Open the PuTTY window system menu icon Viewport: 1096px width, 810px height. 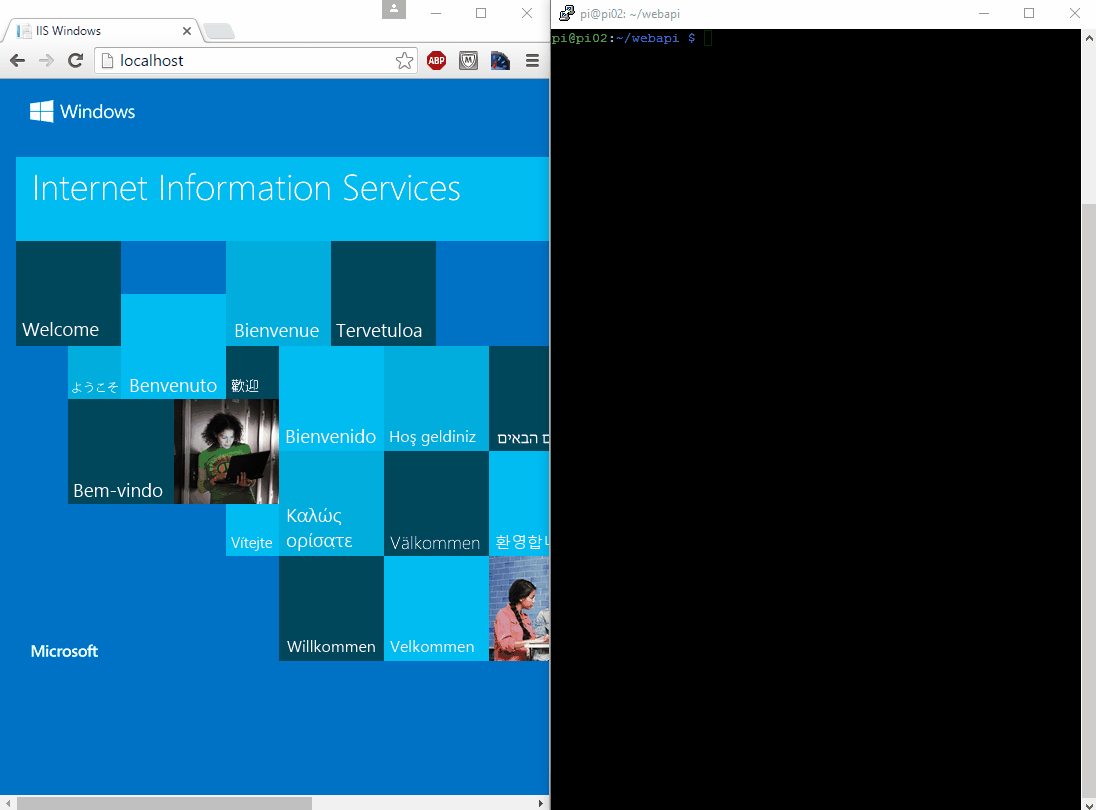[x=566, y=13]
